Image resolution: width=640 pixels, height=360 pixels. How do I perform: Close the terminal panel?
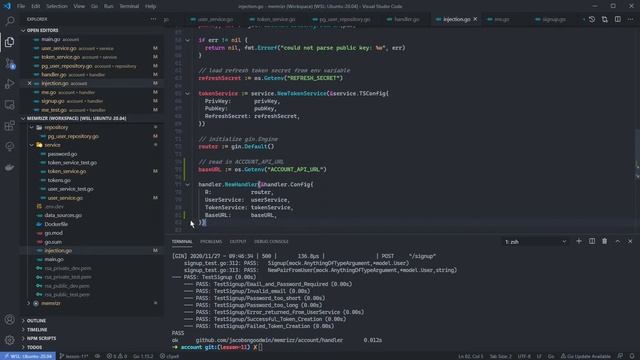(630, 242)
